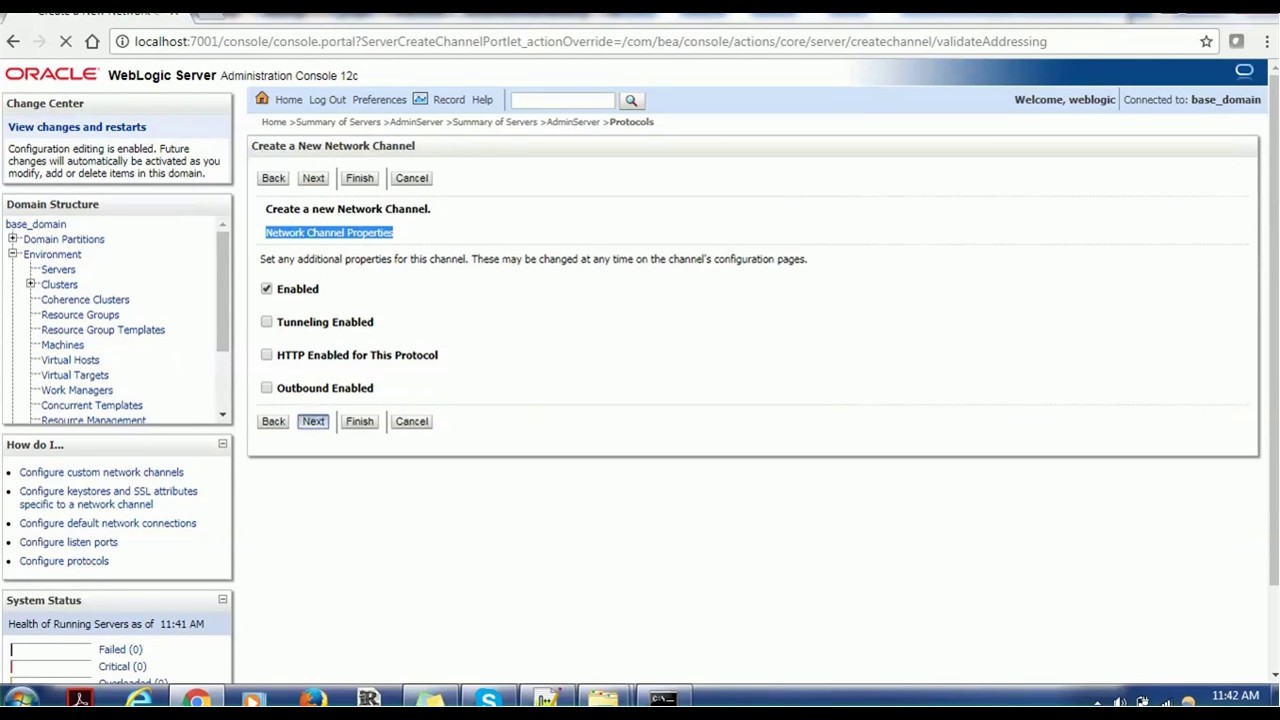Open Configure custom network channels help link
The height and width of the screenshot is (720, 1280).
[101, 472]
